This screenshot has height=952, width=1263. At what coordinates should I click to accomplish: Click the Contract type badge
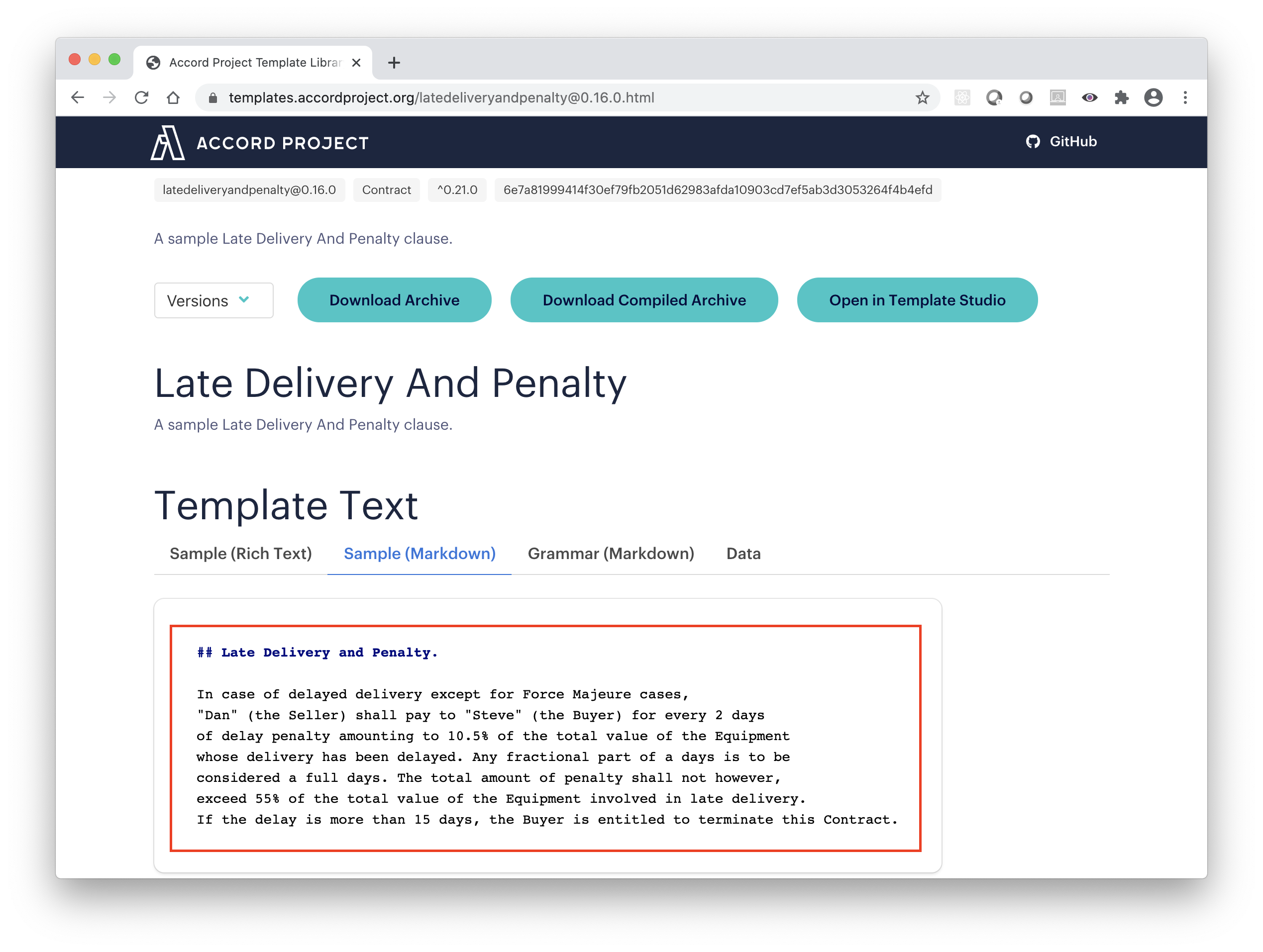[387, 190]
